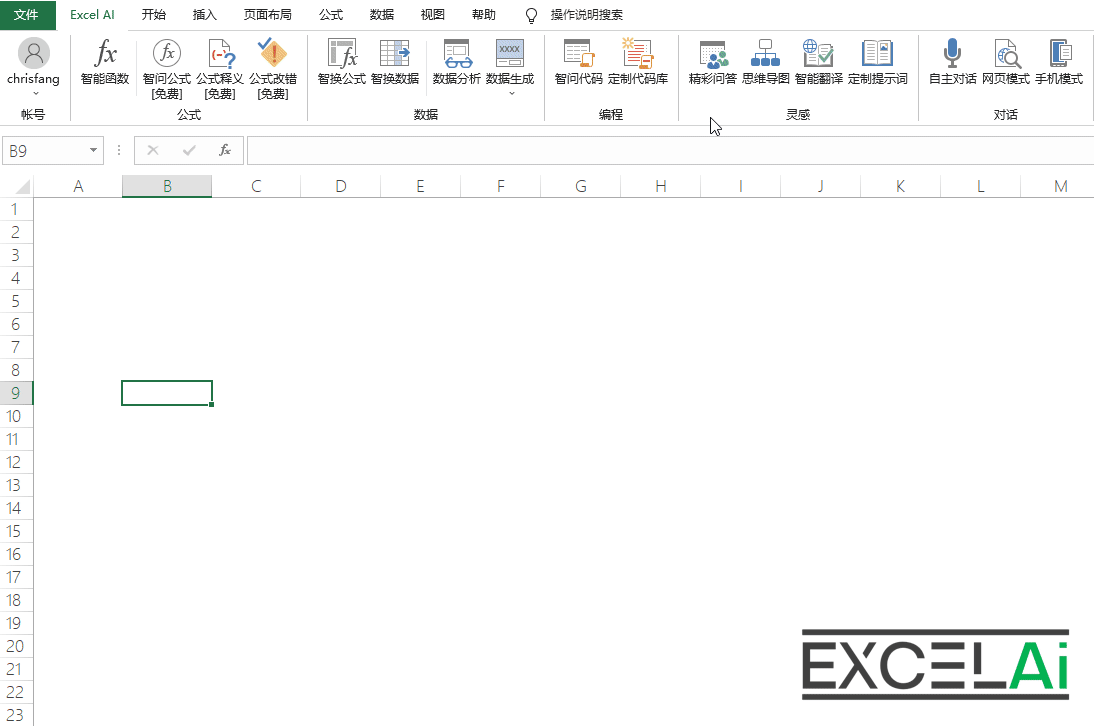Click the 操作说明搜索 search box

click(x=586, y=15)
